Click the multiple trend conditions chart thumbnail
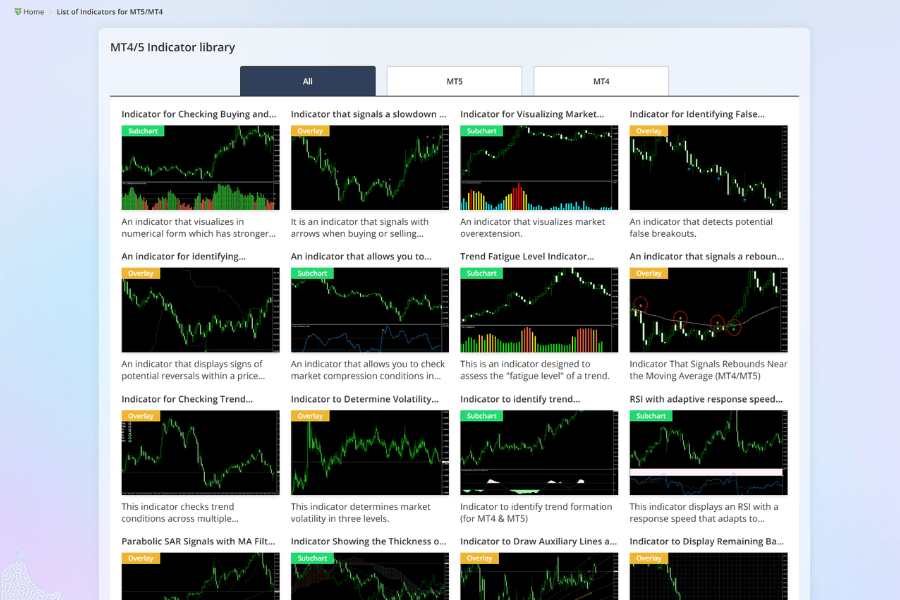 [x=200, y=452]
